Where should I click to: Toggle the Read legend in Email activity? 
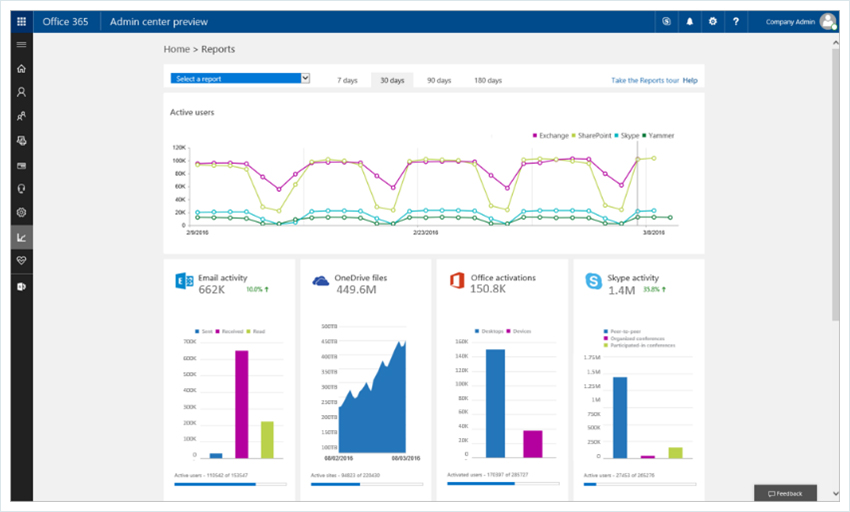[x=256, y=331]
